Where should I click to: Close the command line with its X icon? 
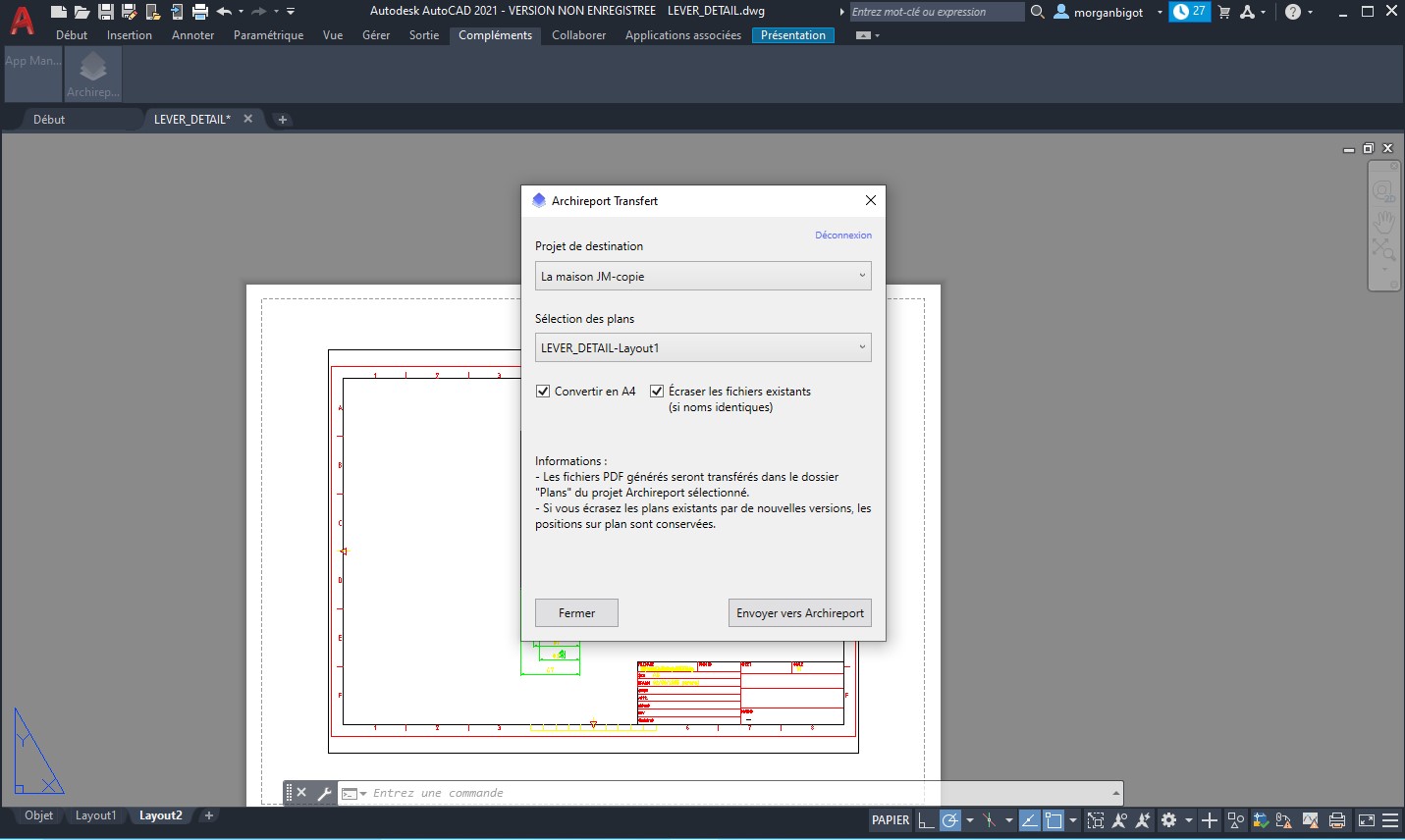pos(301,793)
